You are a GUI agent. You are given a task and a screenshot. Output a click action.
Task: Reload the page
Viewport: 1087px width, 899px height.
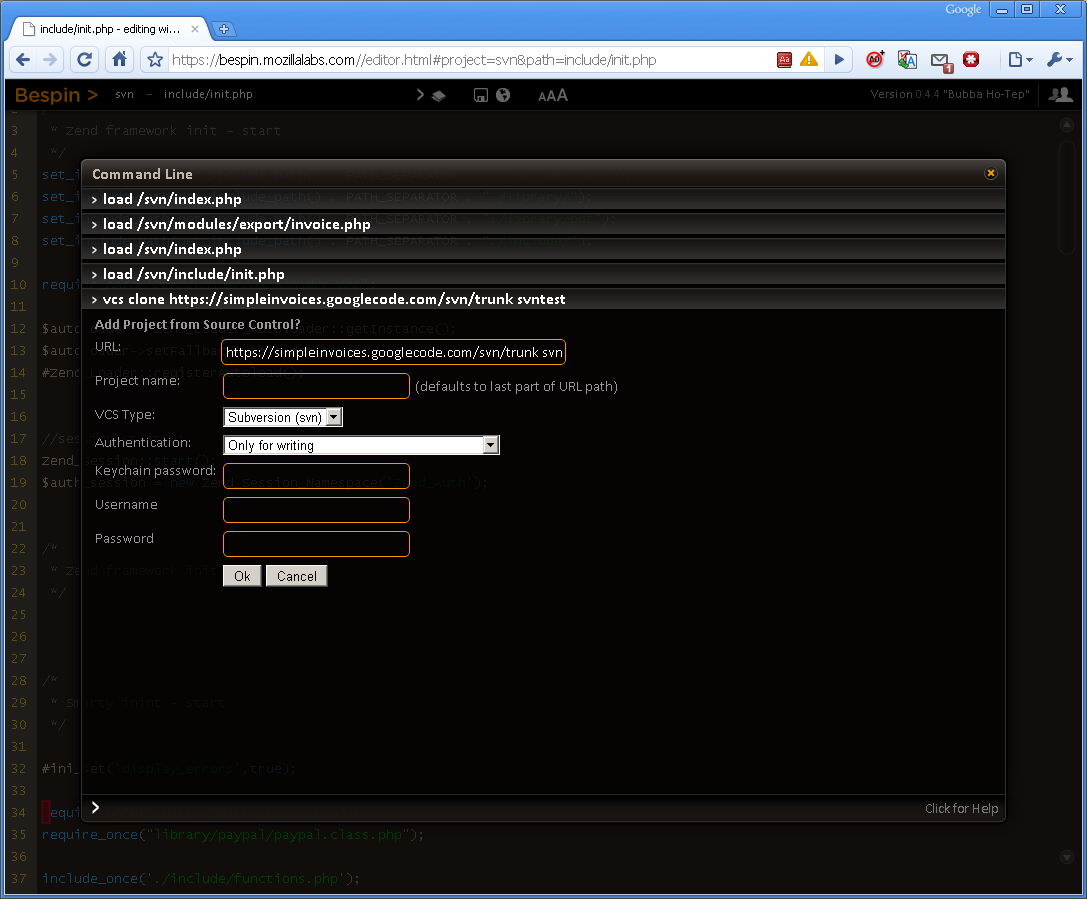coord(85,60)
